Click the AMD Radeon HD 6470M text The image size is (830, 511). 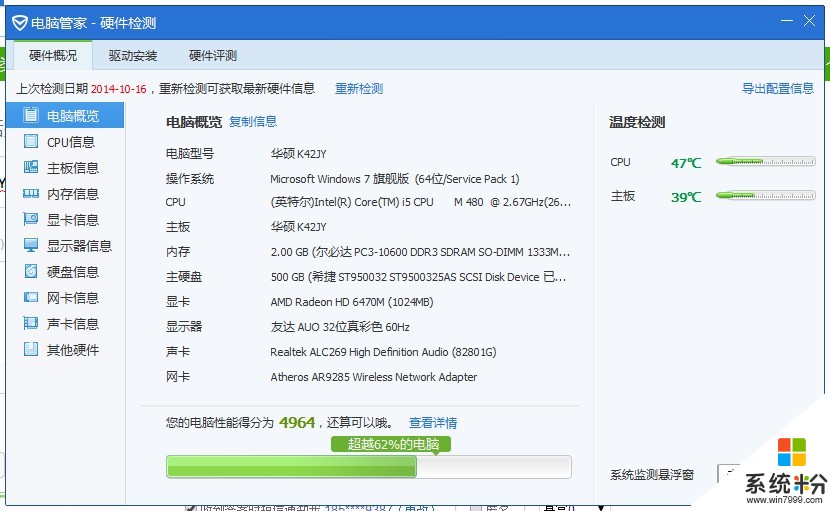click(x=352, y=302)
